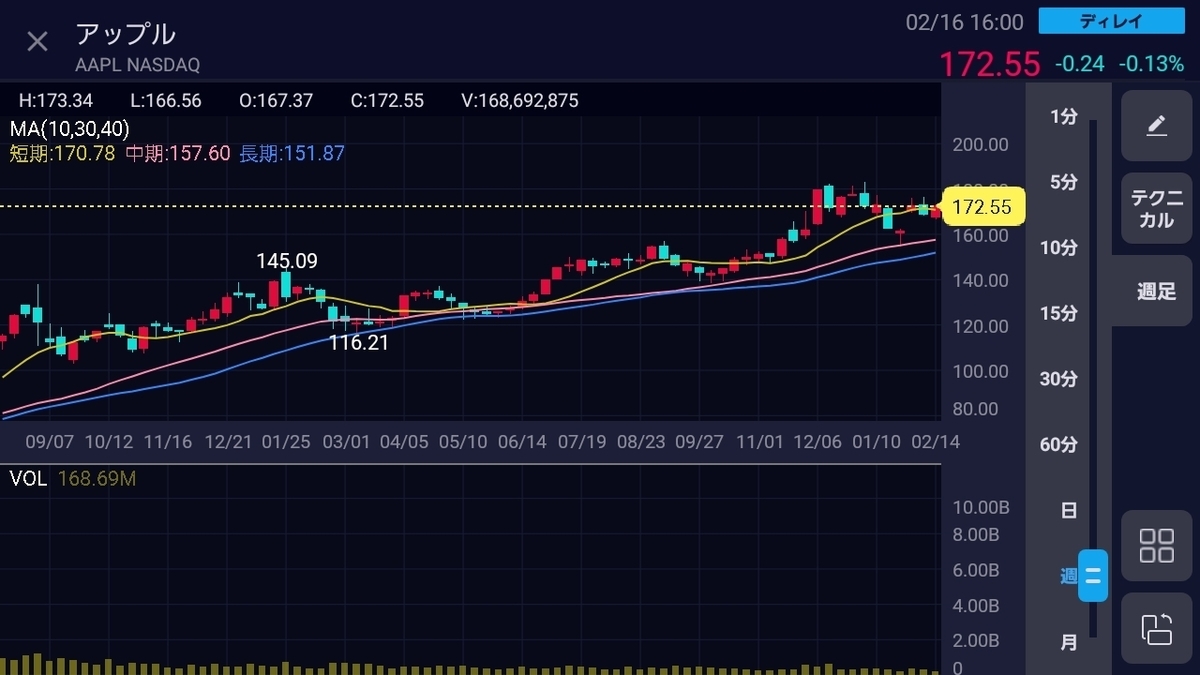Image resolution: width=1200 pixels, height=675 pixels.
Task: Select the 月 monthly timeframe
Action: [x=1069, y=642]
